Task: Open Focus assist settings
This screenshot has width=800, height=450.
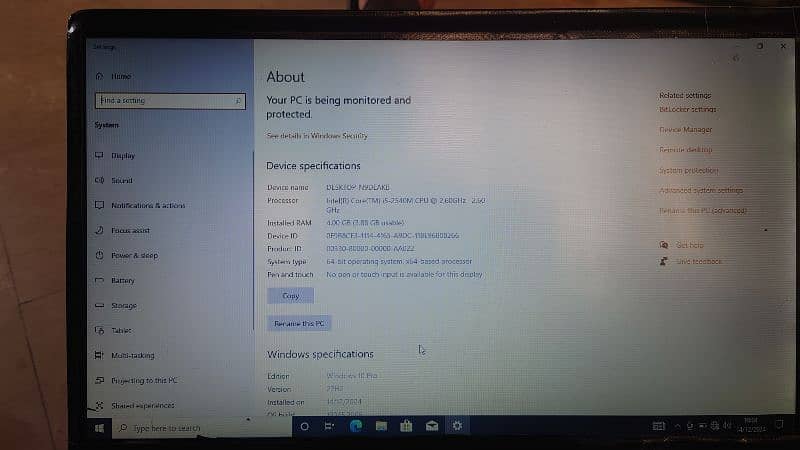Action: click(x=130, y=231)
